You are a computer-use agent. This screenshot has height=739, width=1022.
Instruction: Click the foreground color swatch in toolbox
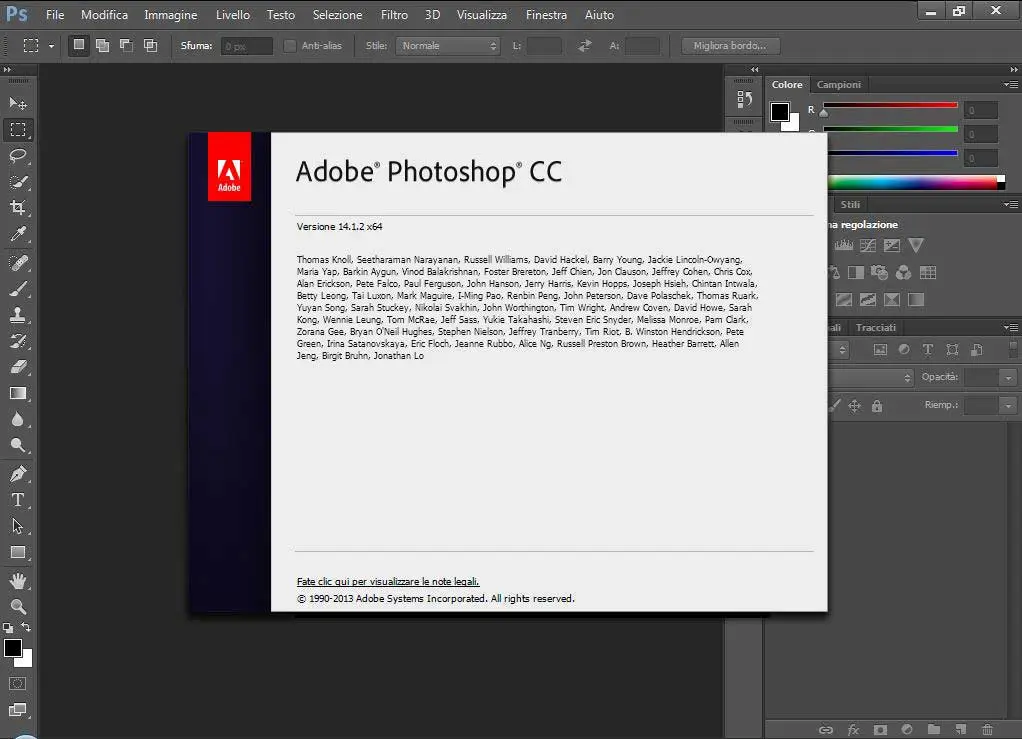[x=12, y=648]
